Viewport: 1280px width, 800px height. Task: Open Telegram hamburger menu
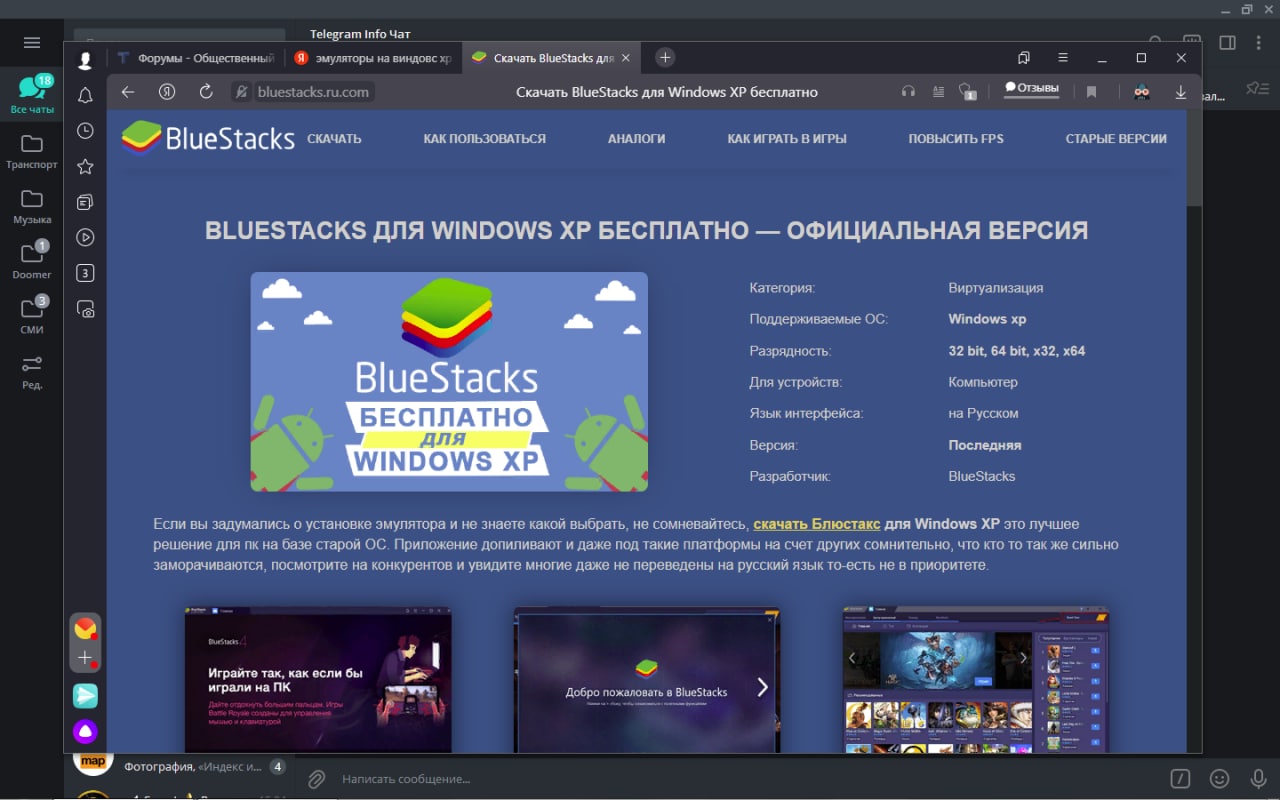click(x=32, y=42)
